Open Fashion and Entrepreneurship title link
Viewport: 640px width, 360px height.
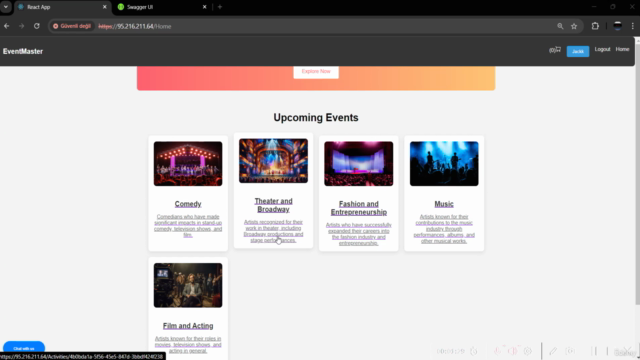pyautogui.click(x=358, y=208)
